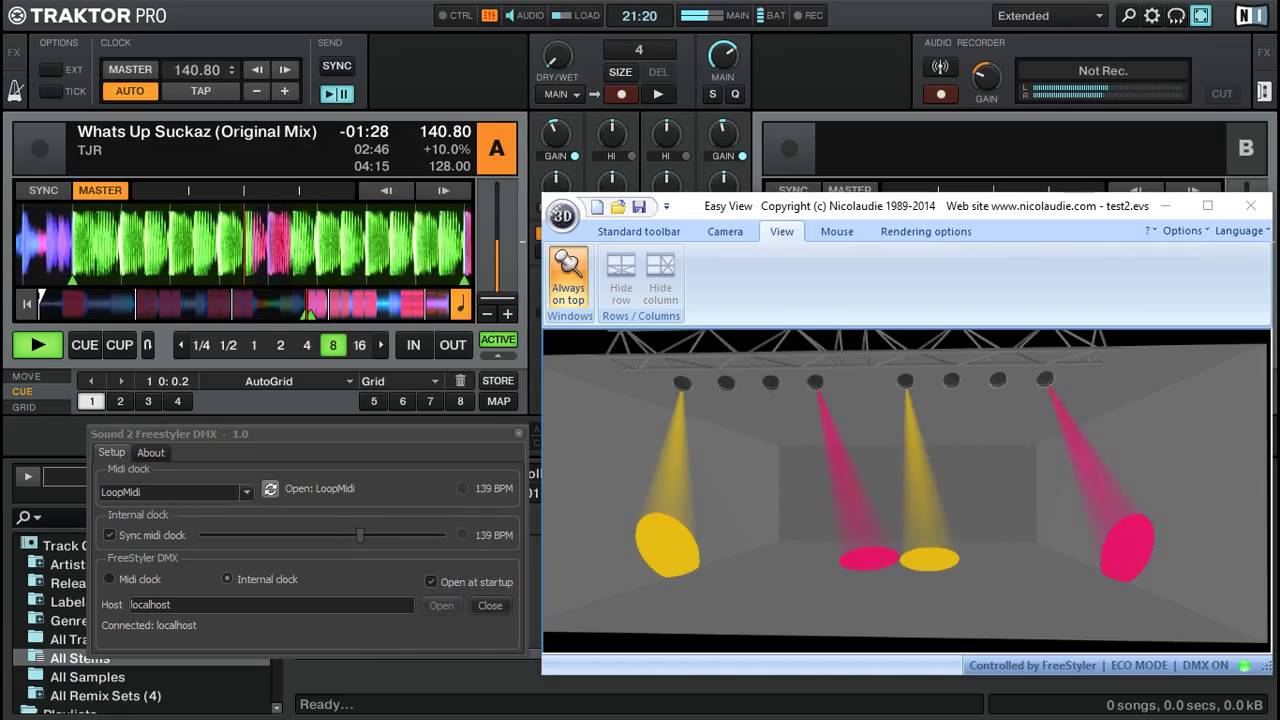The height and width of the screenshot is (720, 1280).
Task: Open About tab in Sound 2 Freestyler
Action: tap(151, 453)
